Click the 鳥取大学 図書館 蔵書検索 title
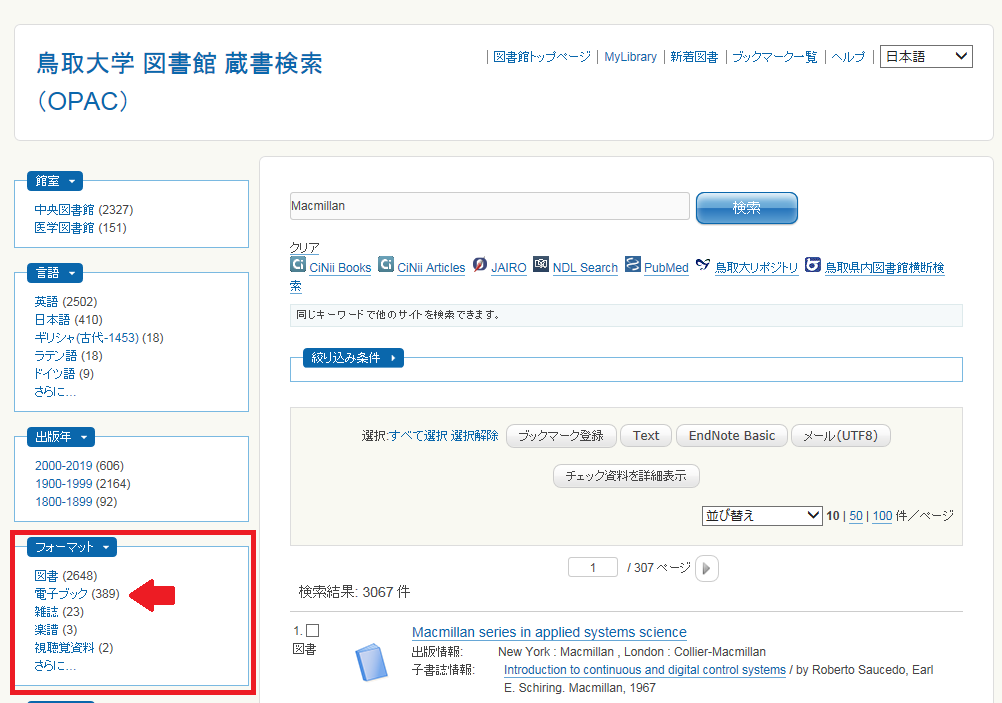 coord(180,82)
